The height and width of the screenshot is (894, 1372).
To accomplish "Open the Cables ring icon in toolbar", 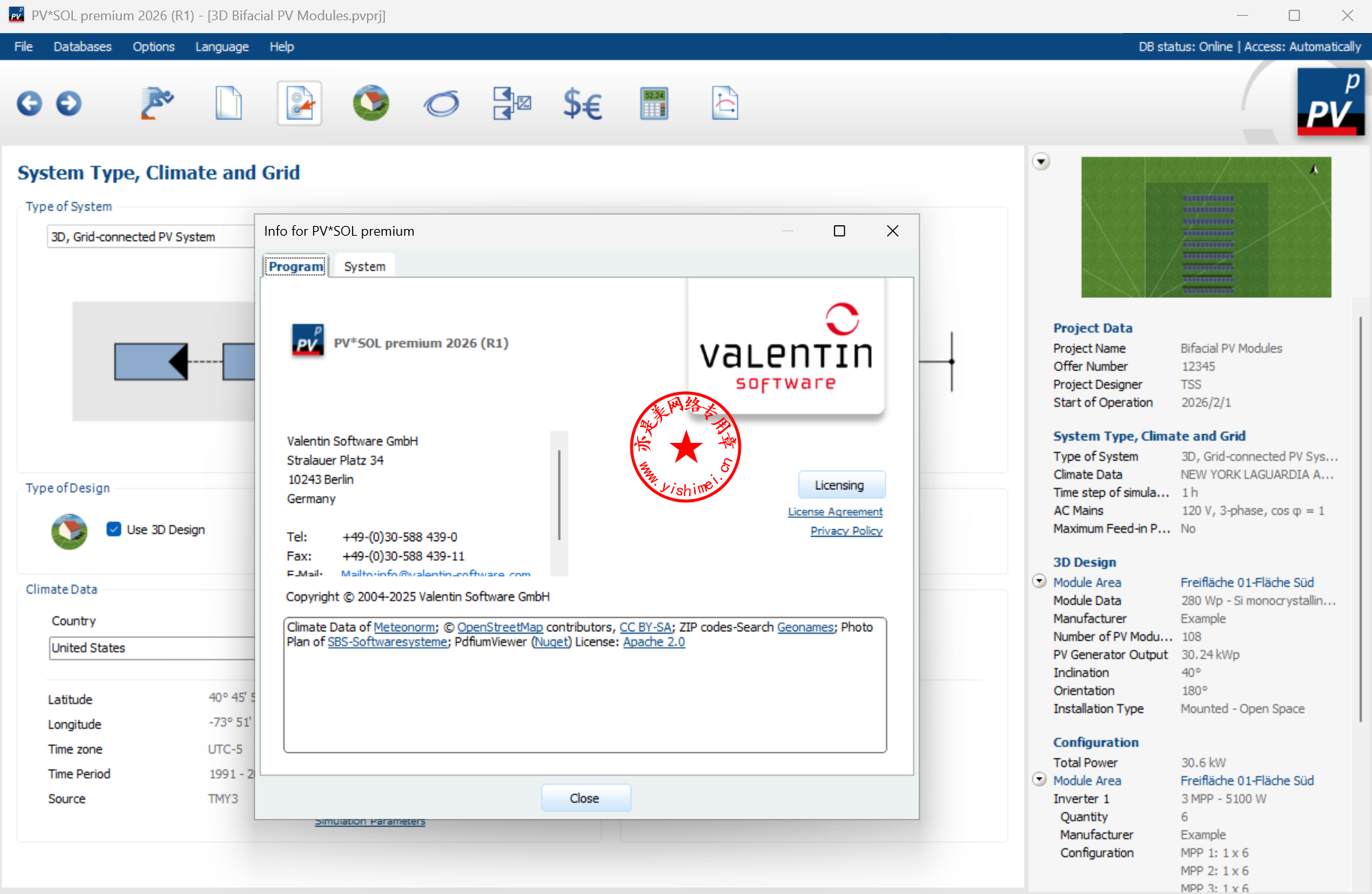I will click(441, 104).
